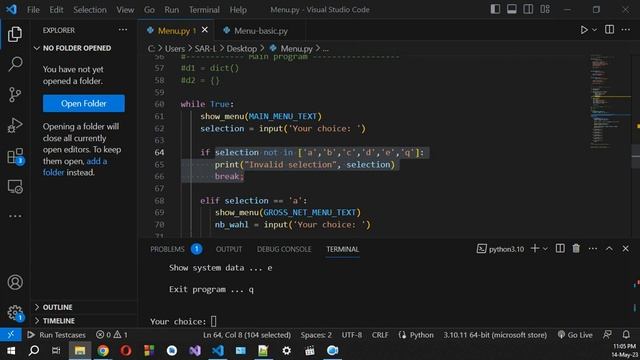Viewport: 640px width, 360px height.
Task: Switch to the Menu-basic.py tab
Action: click(261, 30)
